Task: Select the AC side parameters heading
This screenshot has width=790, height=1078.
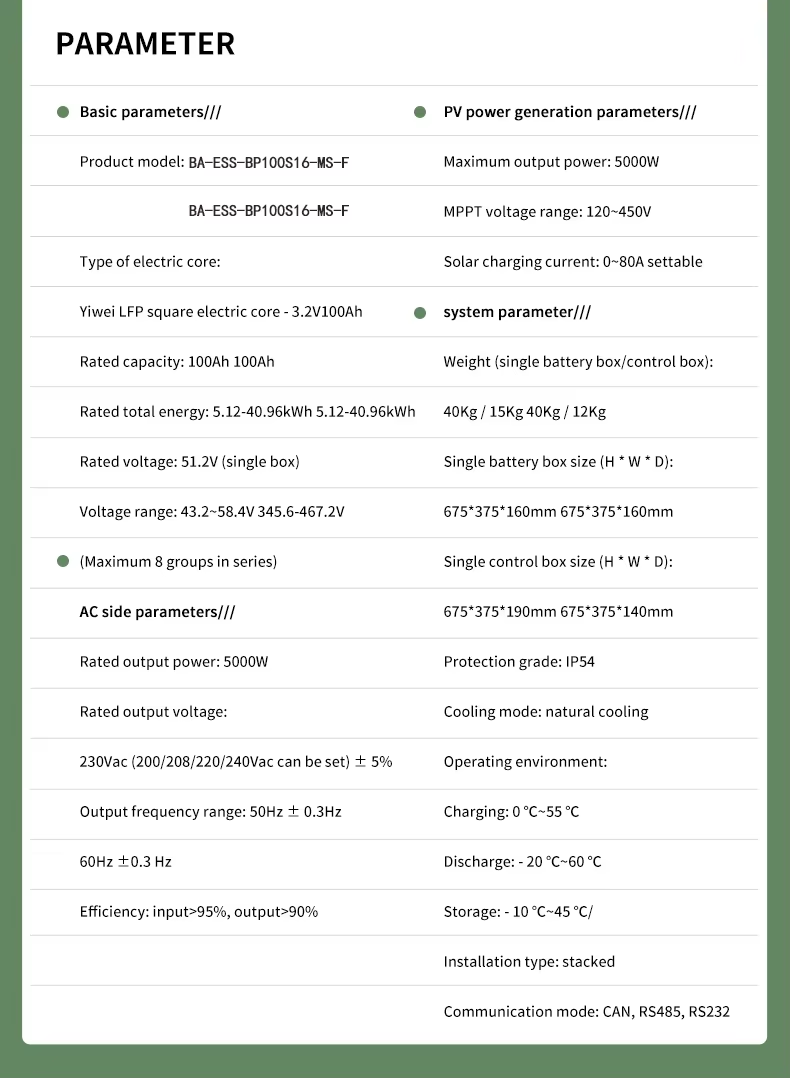Action: [x=157, y=612]
